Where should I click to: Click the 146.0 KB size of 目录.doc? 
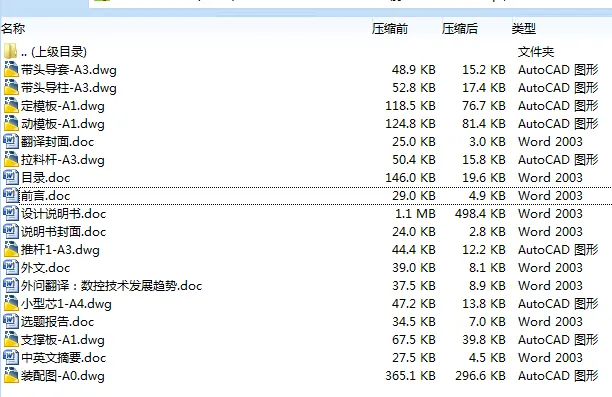click(x=410, y=178)
